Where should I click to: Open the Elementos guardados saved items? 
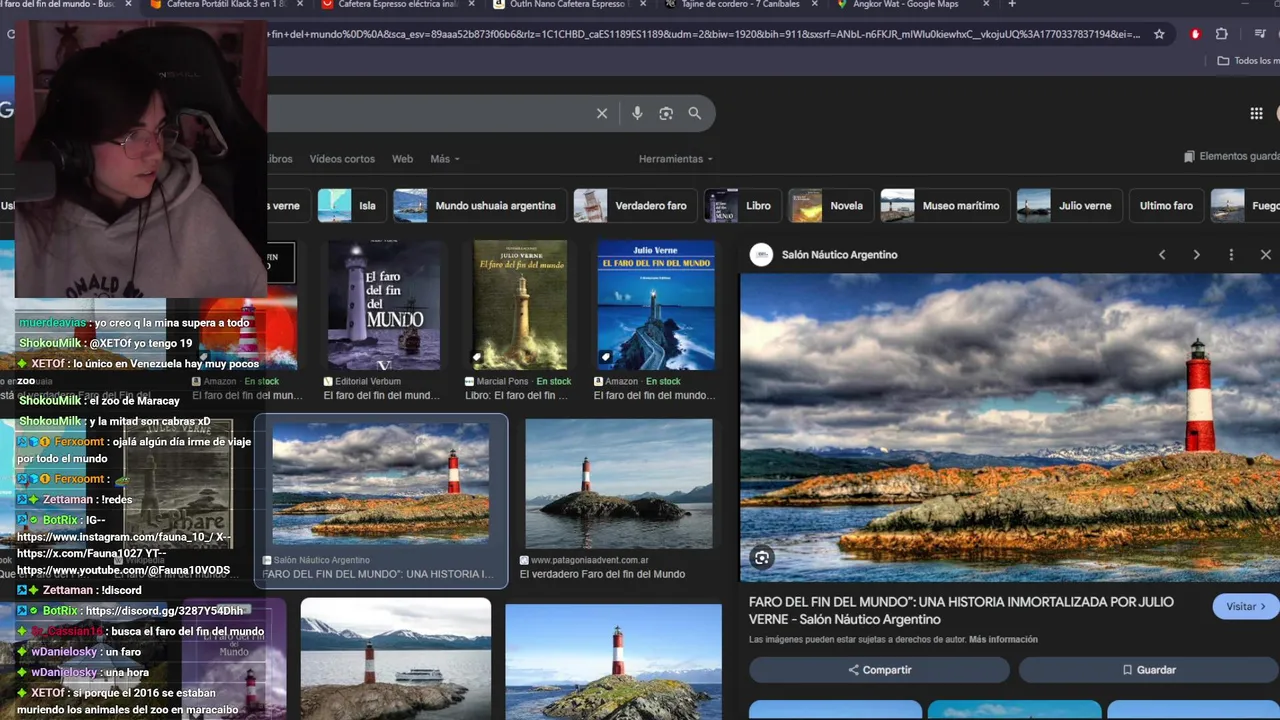coord(1231,157)
